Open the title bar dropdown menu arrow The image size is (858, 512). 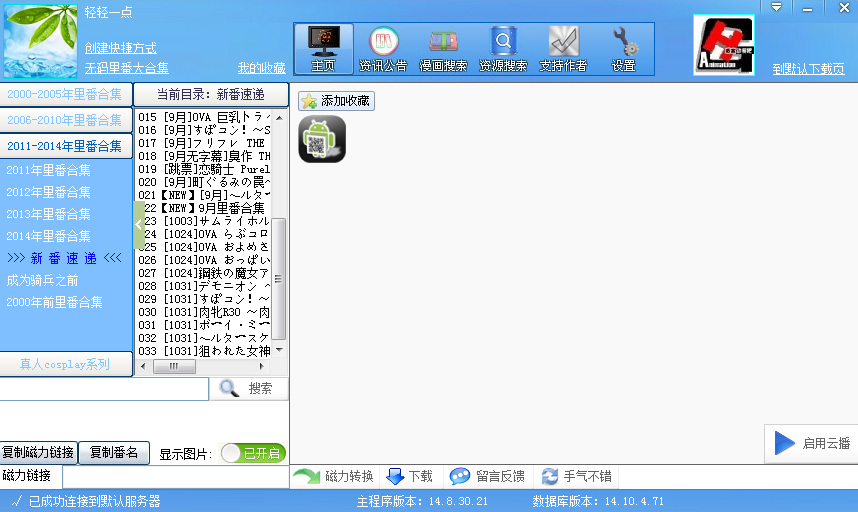click(x=777, y=7)
